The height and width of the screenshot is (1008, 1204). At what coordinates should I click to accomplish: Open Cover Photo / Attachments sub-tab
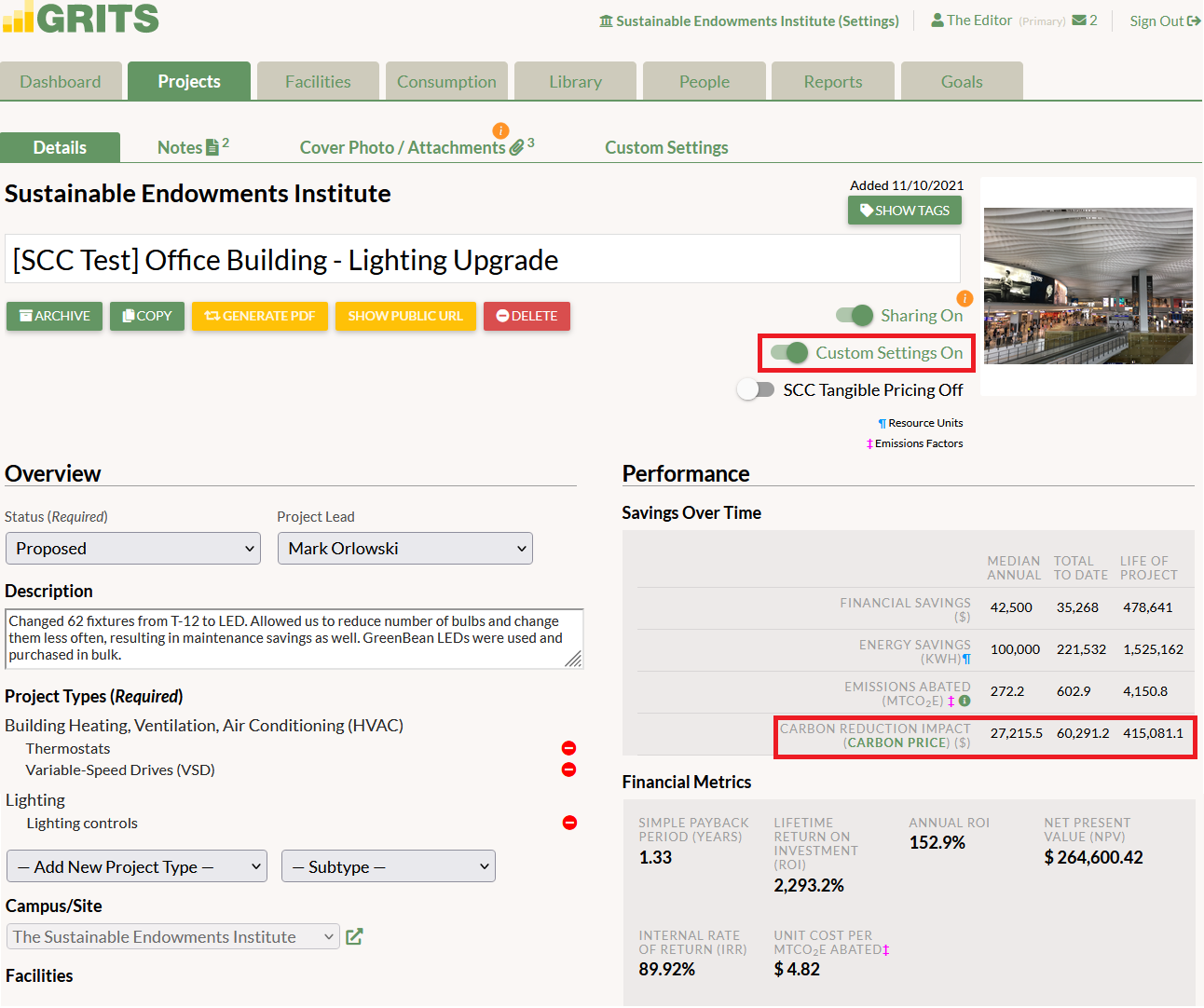[x=417, y=147]
